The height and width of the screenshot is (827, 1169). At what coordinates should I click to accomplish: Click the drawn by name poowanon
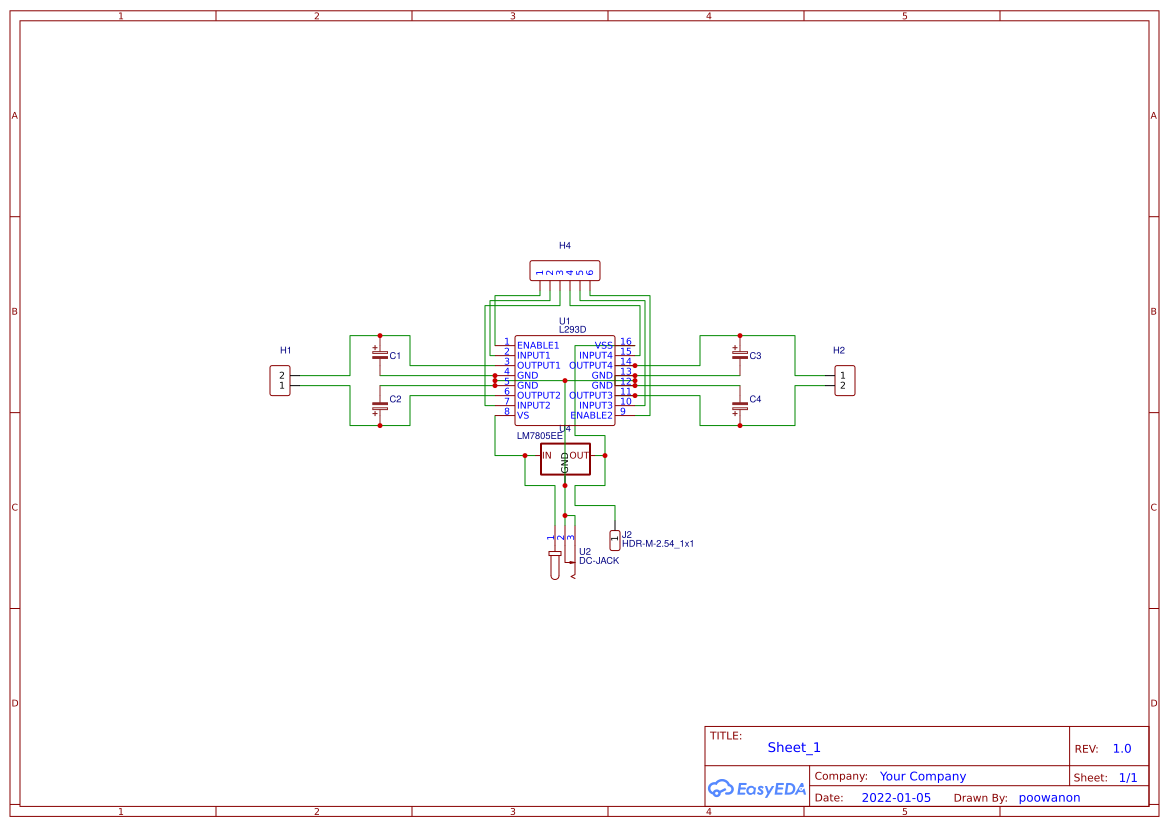[1049, 797]
